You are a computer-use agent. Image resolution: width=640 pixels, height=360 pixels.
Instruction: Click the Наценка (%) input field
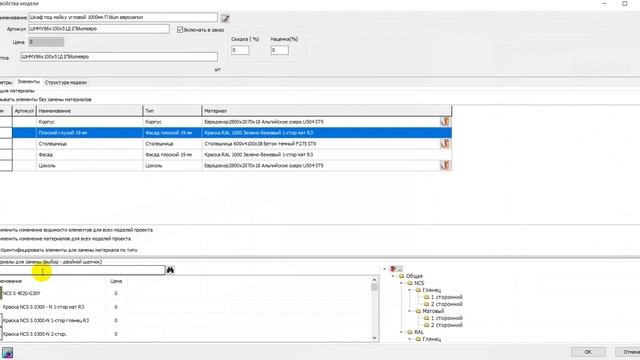click(280, 50)
